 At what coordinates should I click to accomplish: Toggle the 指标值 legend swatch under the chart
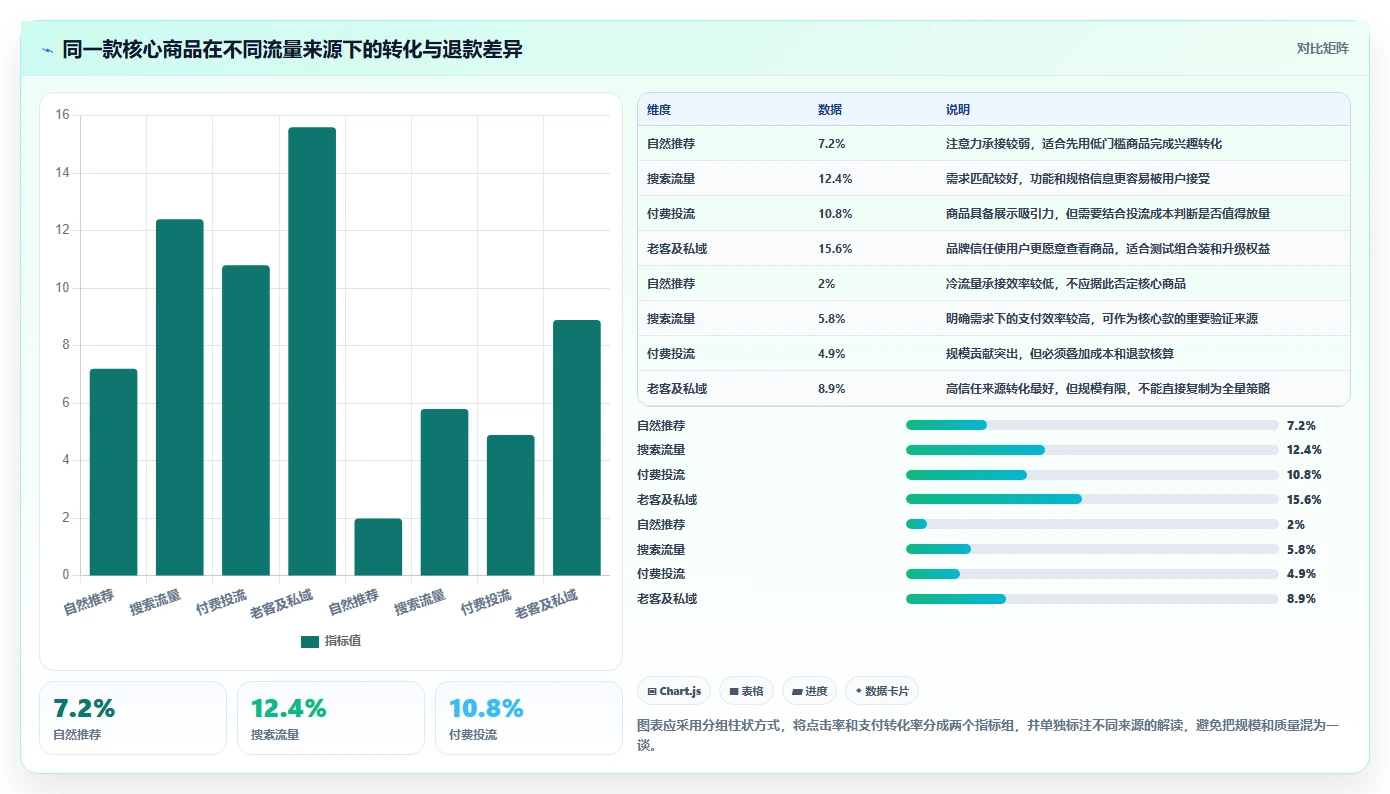310,641
